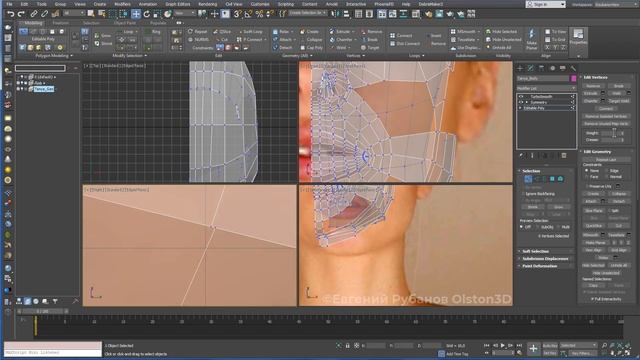This screenshot has width=640, height=360.
Task: Collapse the Edit Geometry rollout
Action: click(606, 151)
